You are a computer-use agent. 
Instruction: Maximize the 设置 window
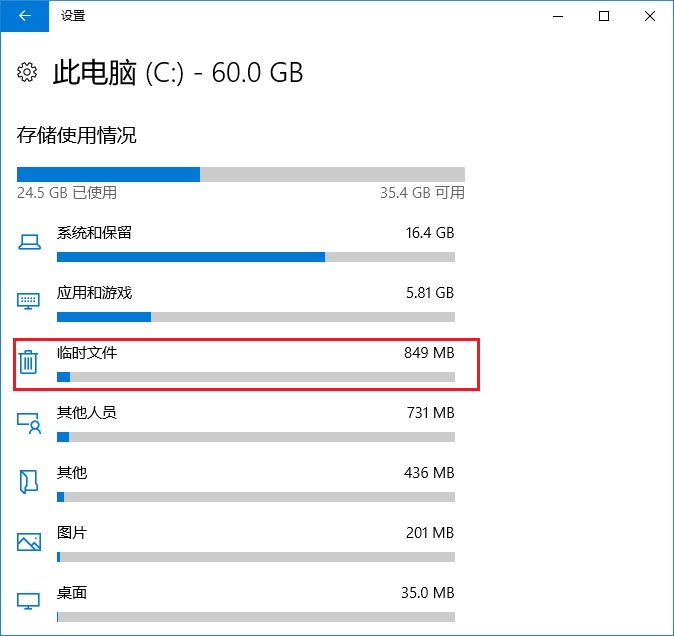pos(604,16)
